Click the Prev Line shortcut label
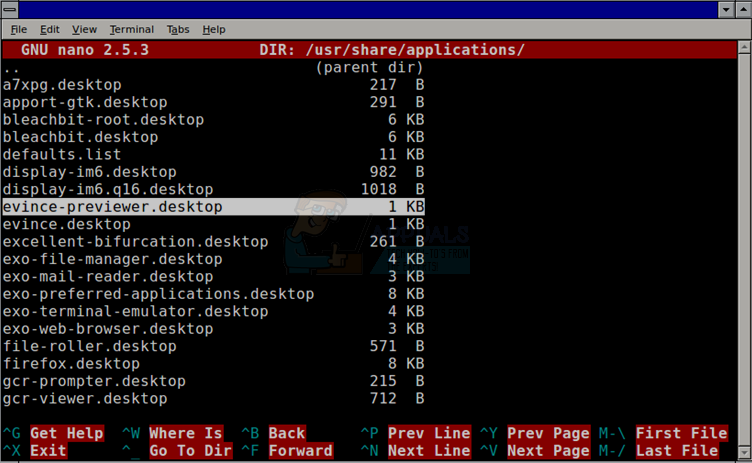Image resolution: width=752 pixels, height=463 pixels. pyautogui.click(x=429, y=433)
